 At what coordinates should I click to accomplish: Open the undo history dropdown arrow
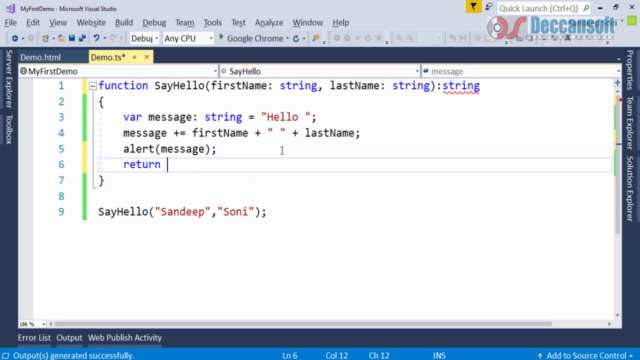104,38
